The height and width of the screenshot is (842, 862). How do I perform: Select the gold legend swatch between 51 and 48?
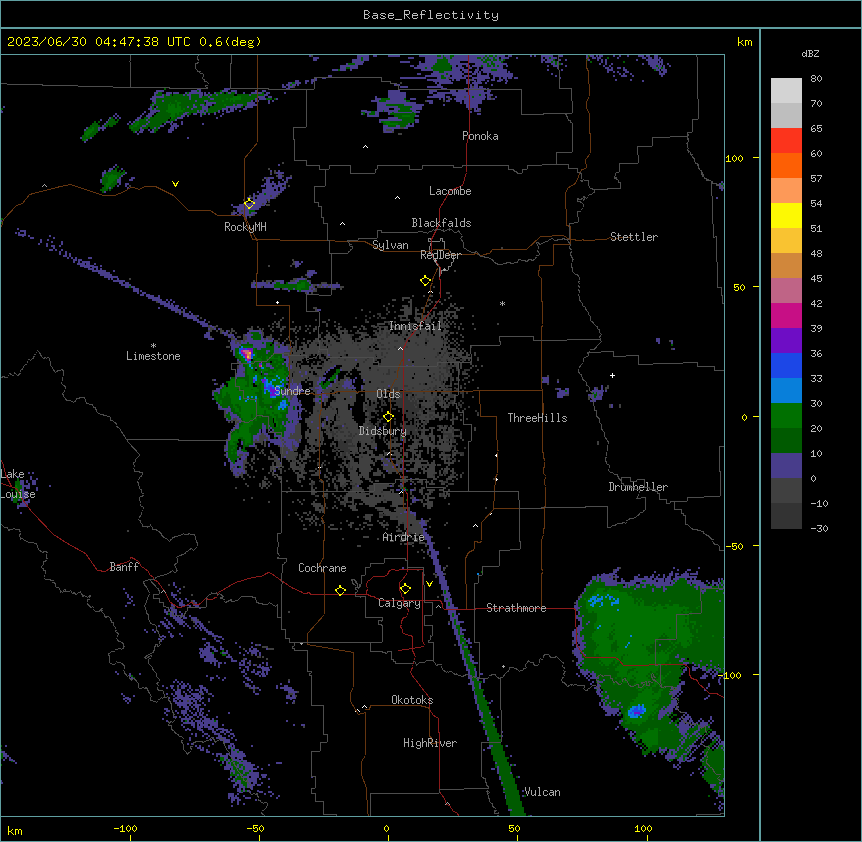coord(786,241)
